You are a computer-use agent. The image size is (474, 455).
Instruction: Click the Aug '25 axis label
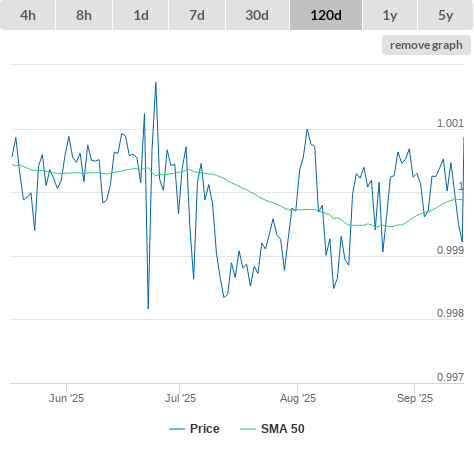(298, 398)
